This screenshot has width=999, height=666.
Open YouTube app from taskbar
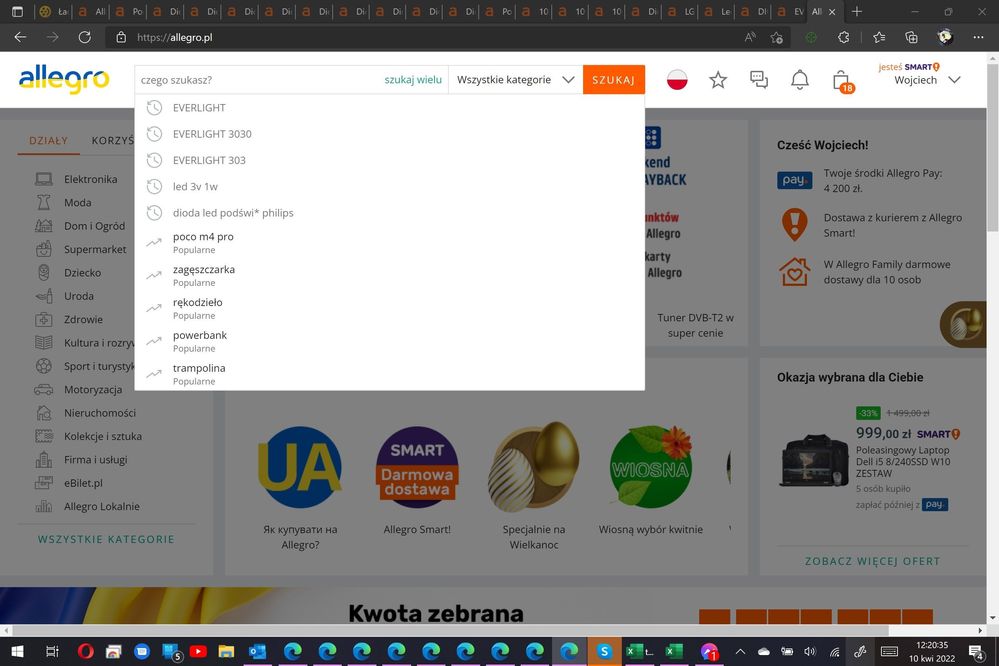pos(198,651)
